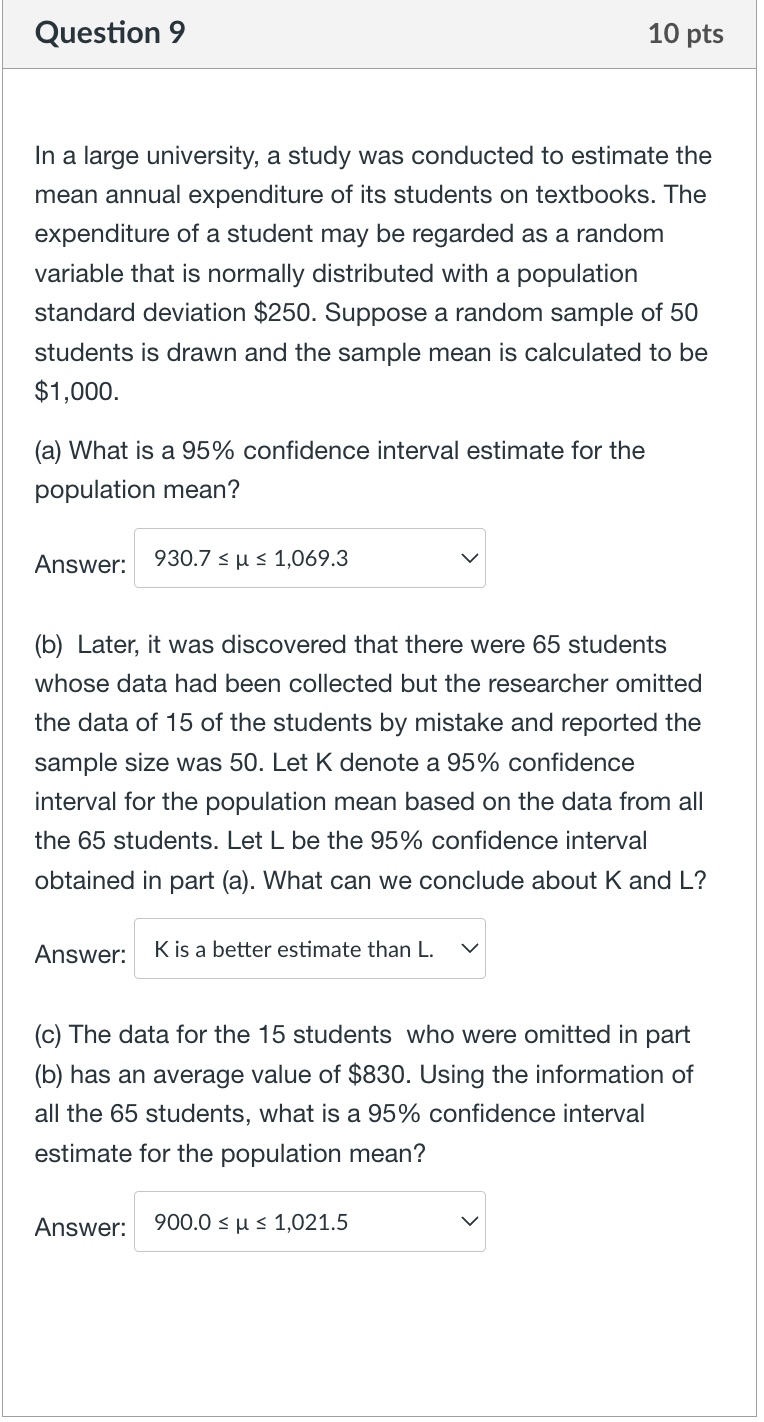This screenshot has width=764, height=1422.
Task: Click the 'Question 9' heading
Action: pyautogui.click(x=110, y=34)
